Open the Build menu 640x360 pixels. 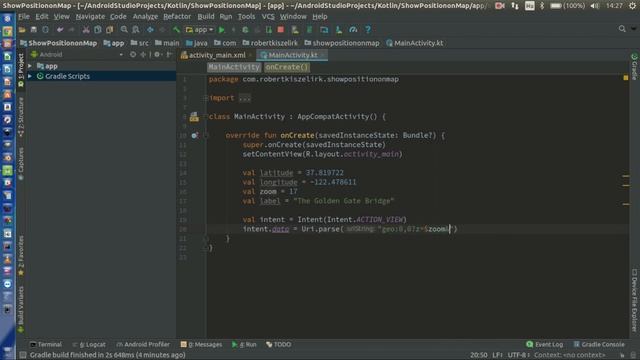click(206, 17)
